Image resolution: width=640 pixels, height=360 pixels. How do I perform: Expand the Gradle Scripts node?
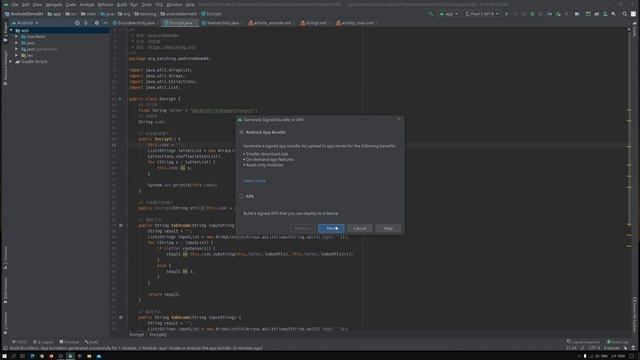tap(11, 62)
